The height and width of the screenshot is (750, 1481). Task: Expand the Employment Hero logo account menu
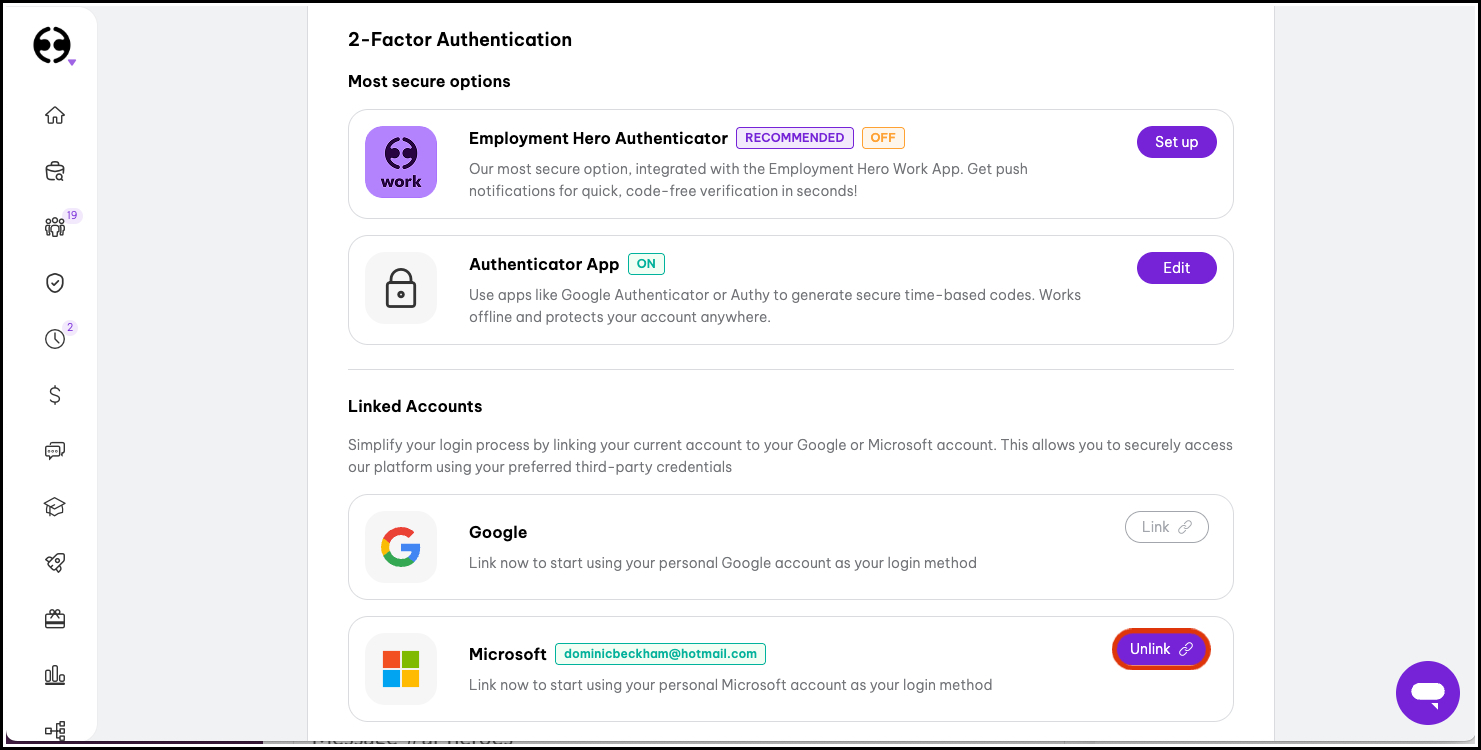(53, 46)
